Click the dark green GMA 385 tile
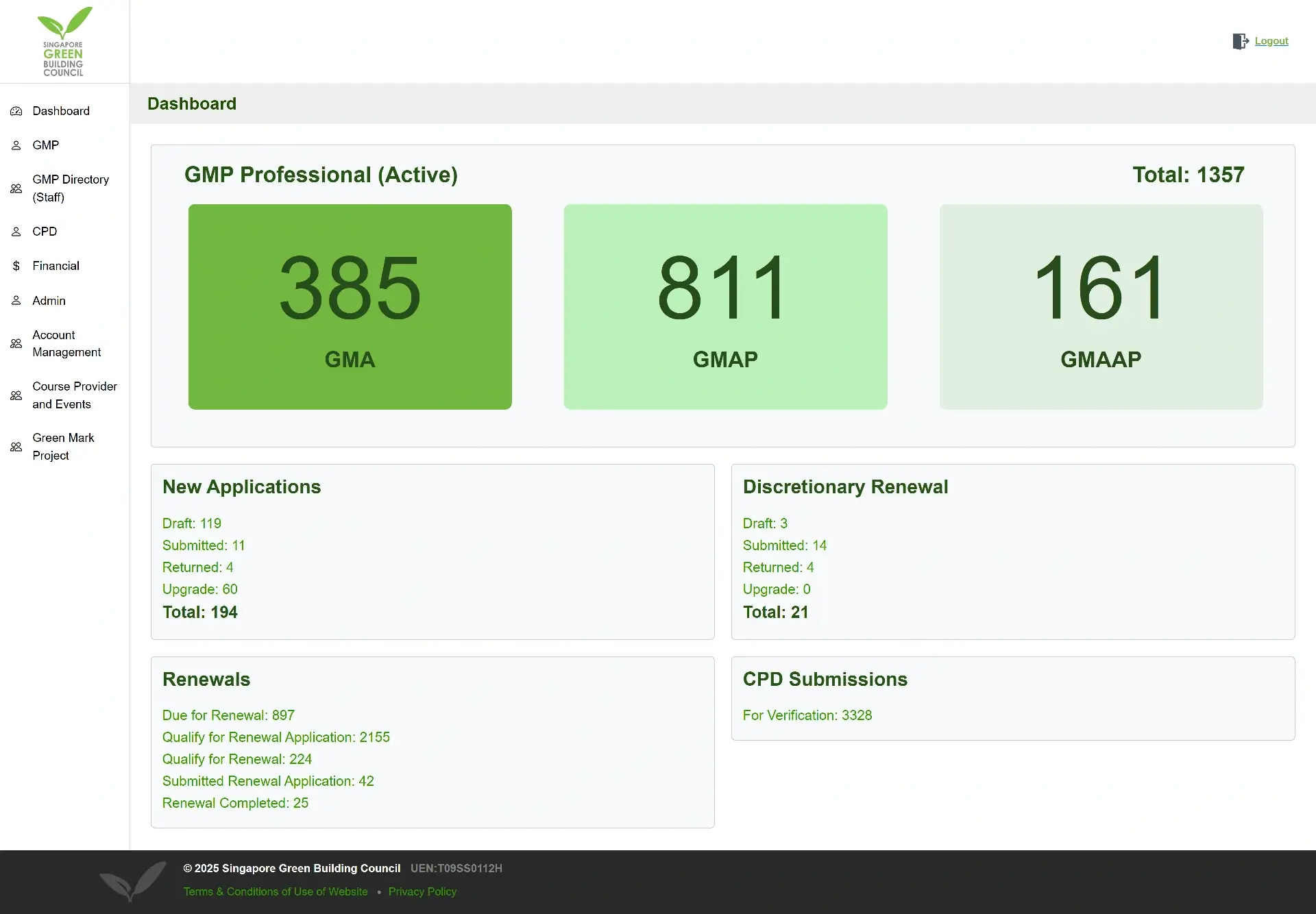1316x914 pixels. (350, 307)
